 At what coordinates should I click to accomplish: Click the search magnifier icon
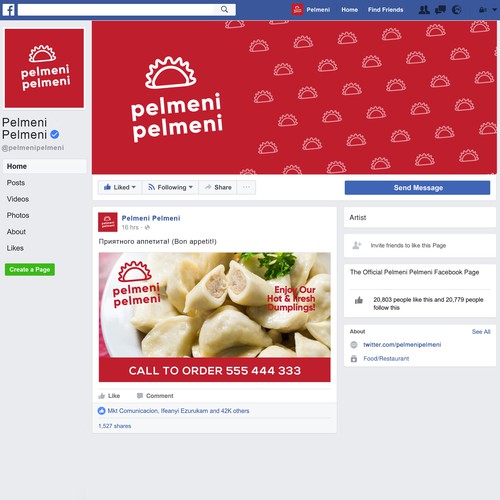[x=224, y=9]
